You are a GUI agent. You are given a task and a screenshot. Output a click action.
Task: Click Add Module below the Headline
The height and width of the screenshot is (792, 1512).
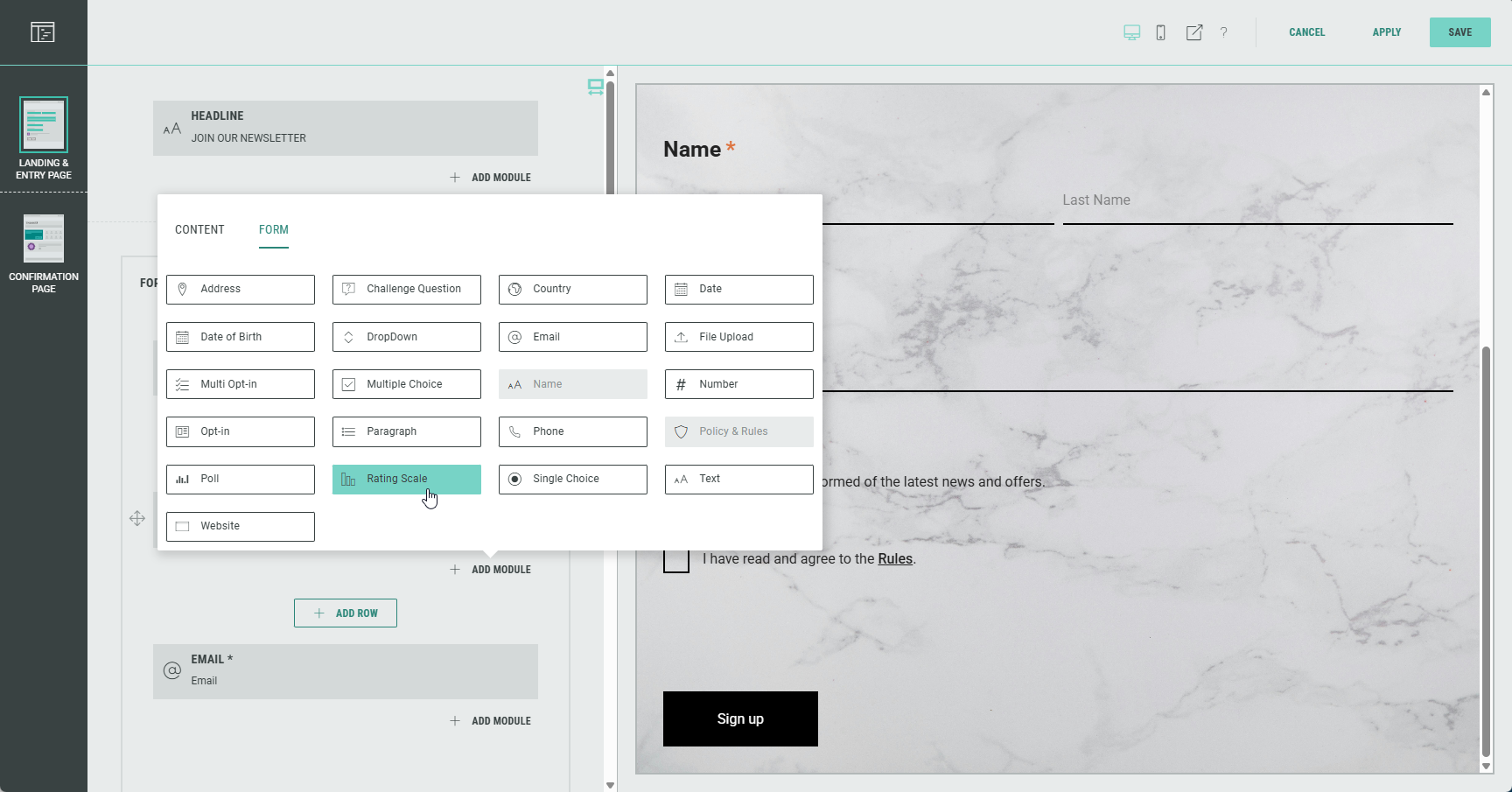coord(491,178)
